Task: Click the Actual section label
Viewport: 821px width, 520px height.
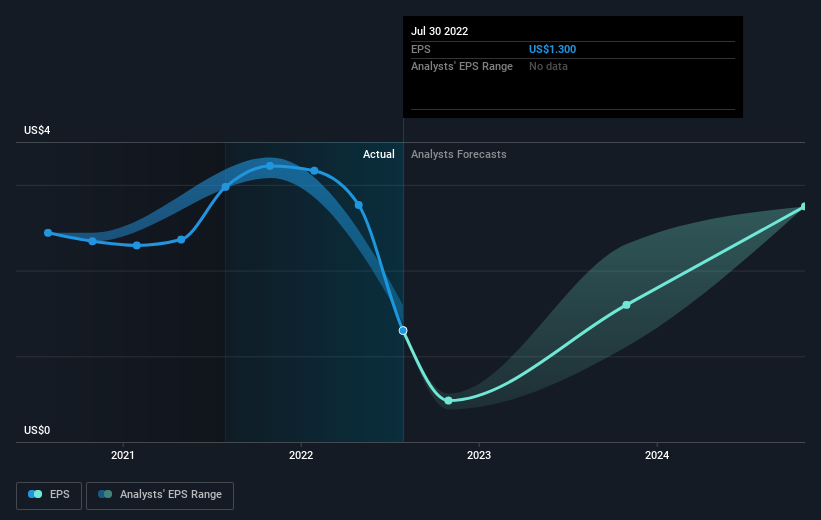Action: click(x=379, y=154)
